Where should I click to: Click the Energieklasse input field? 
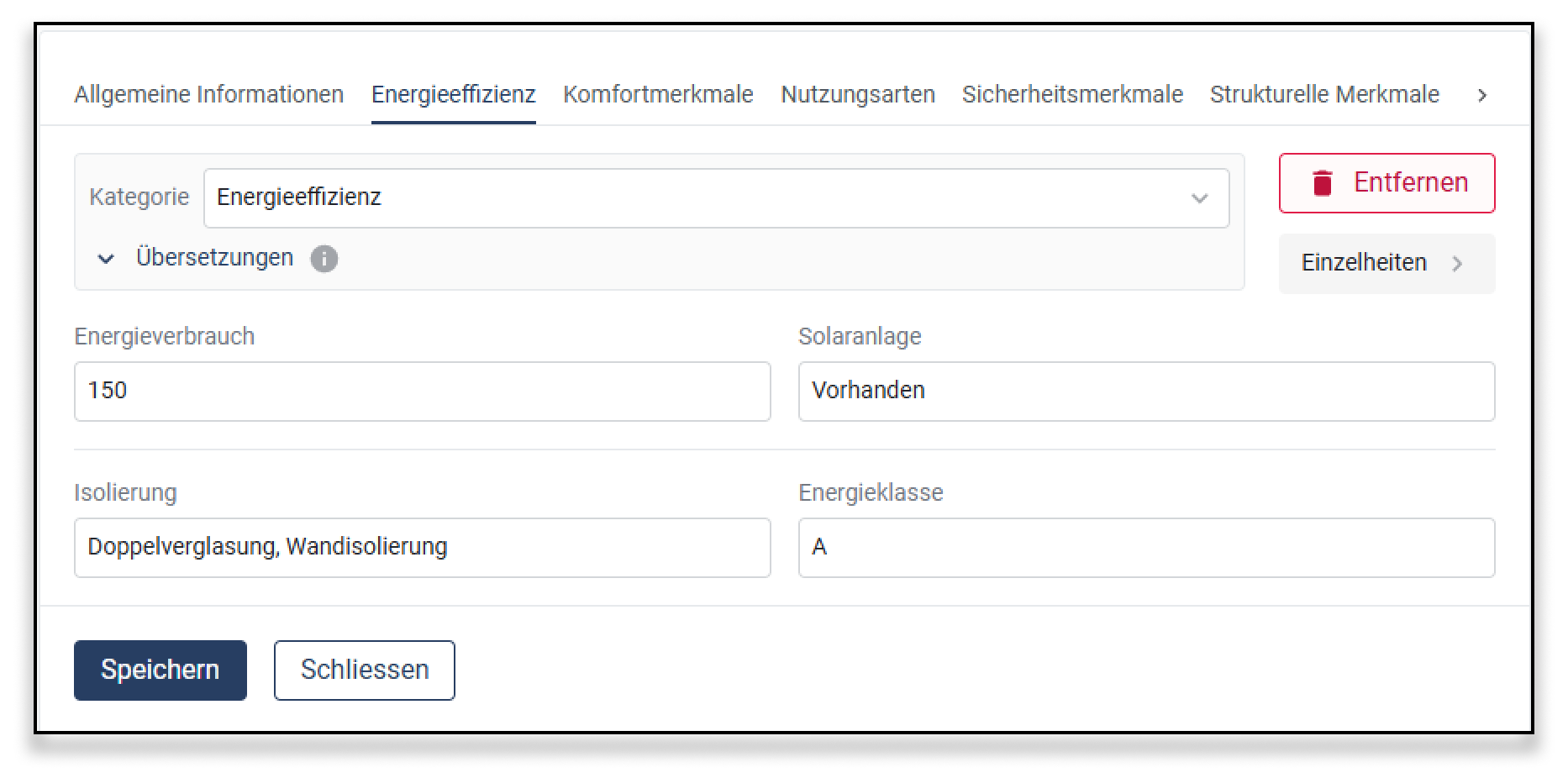coord(1145,547)
